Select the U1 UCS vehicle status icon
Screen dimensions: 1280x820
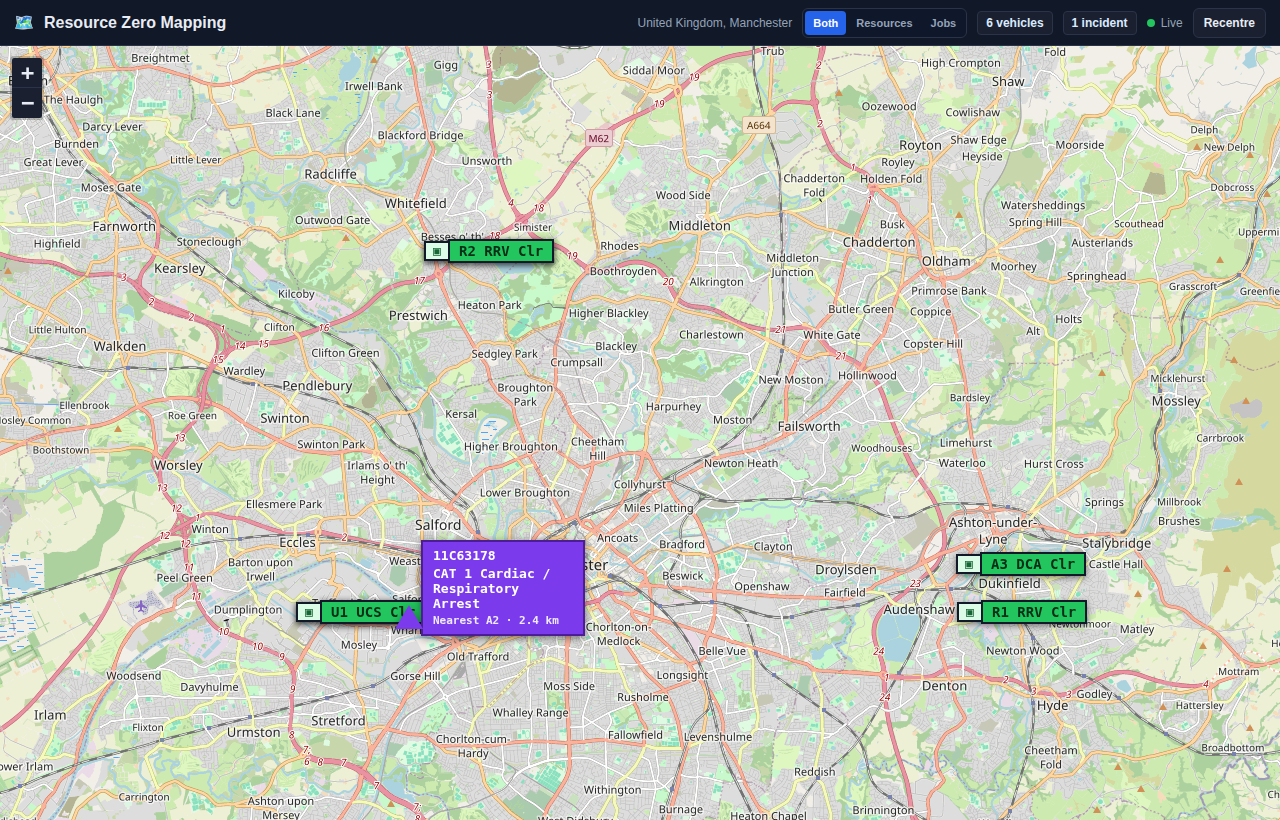click(309, 612)
